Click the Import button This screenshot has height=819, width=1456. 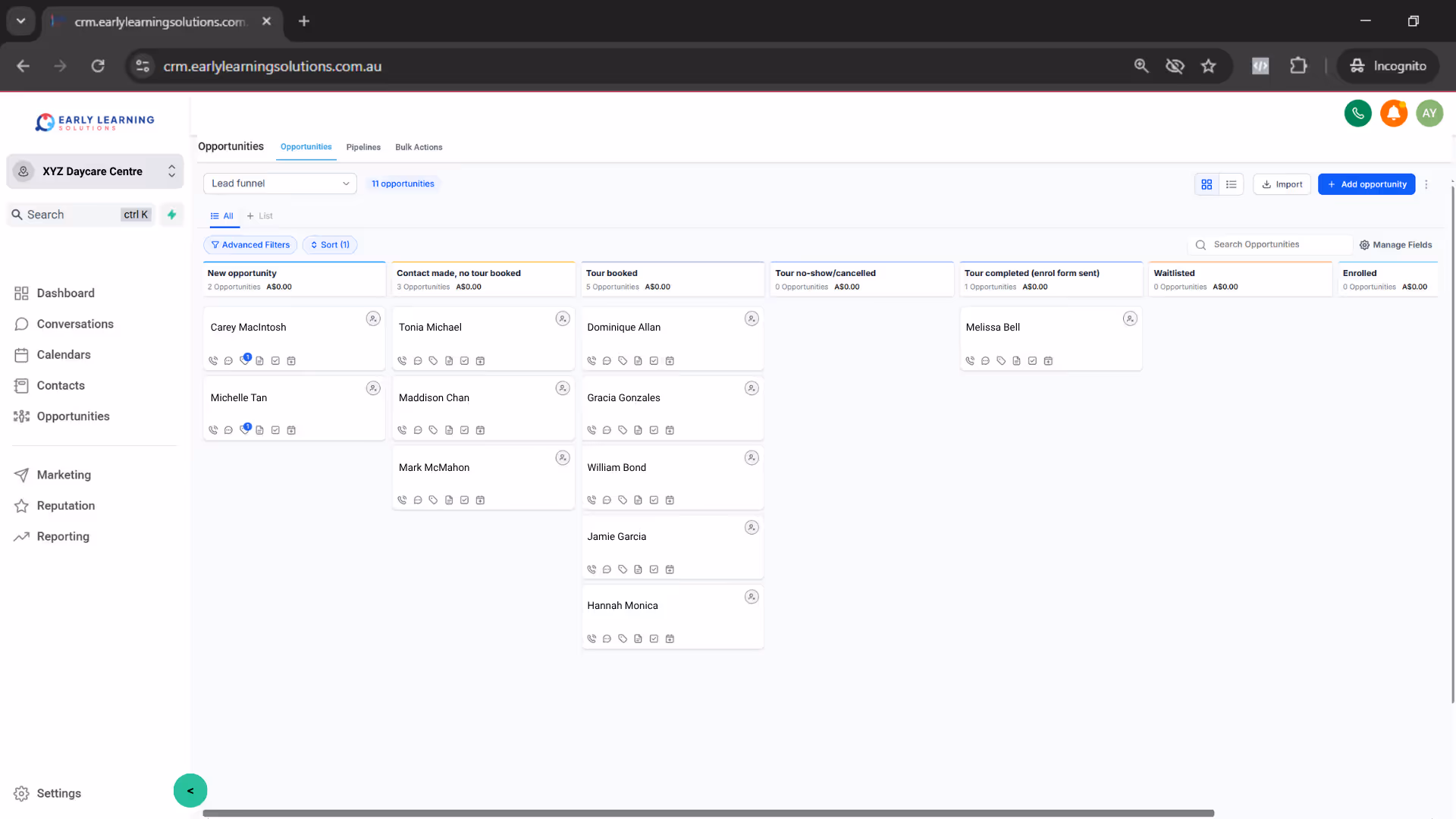pos(1282,184)
